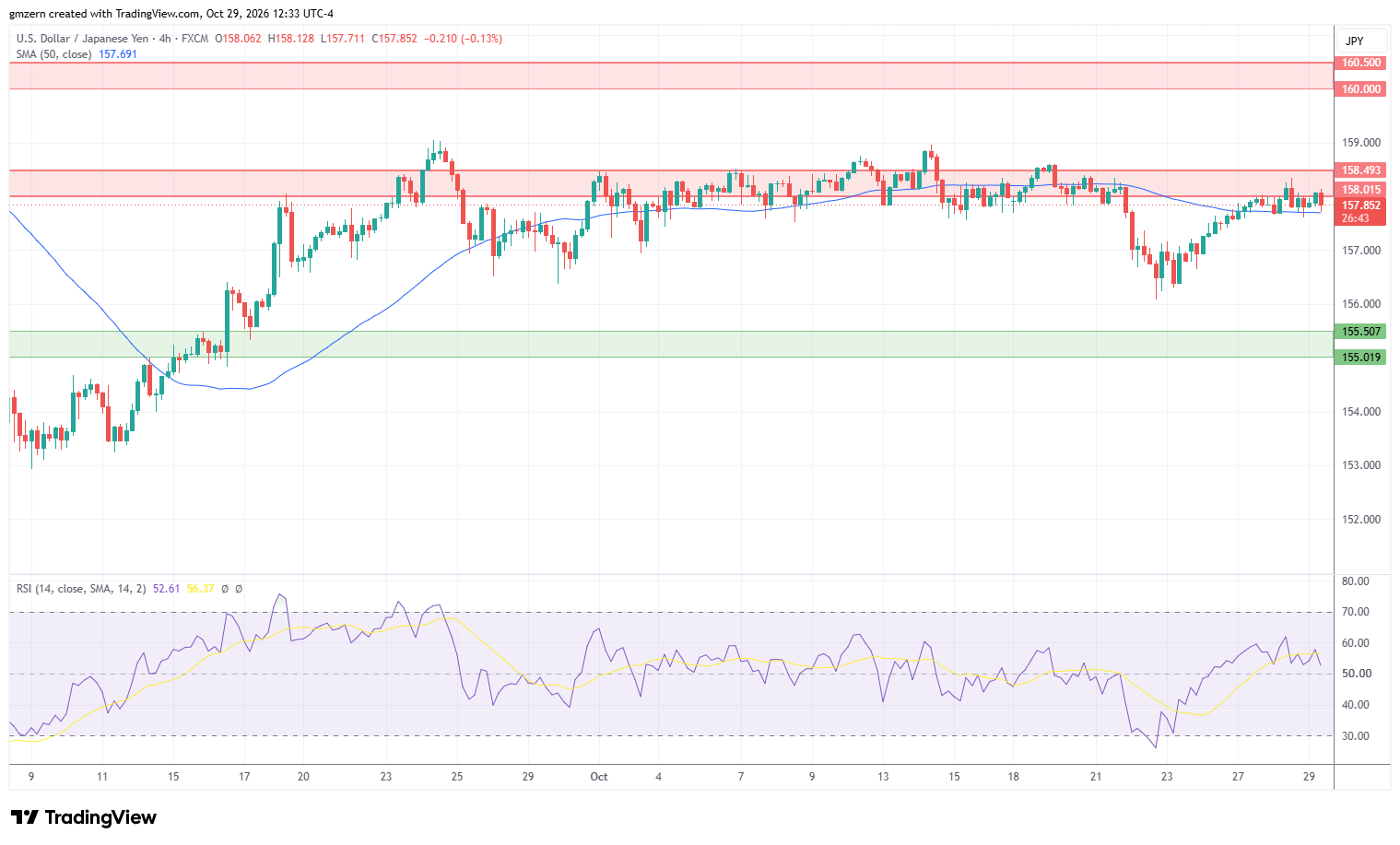Click date 11 on the time axis
The width and height of the screenshot is (1400, 845).
tap(102, 777)
